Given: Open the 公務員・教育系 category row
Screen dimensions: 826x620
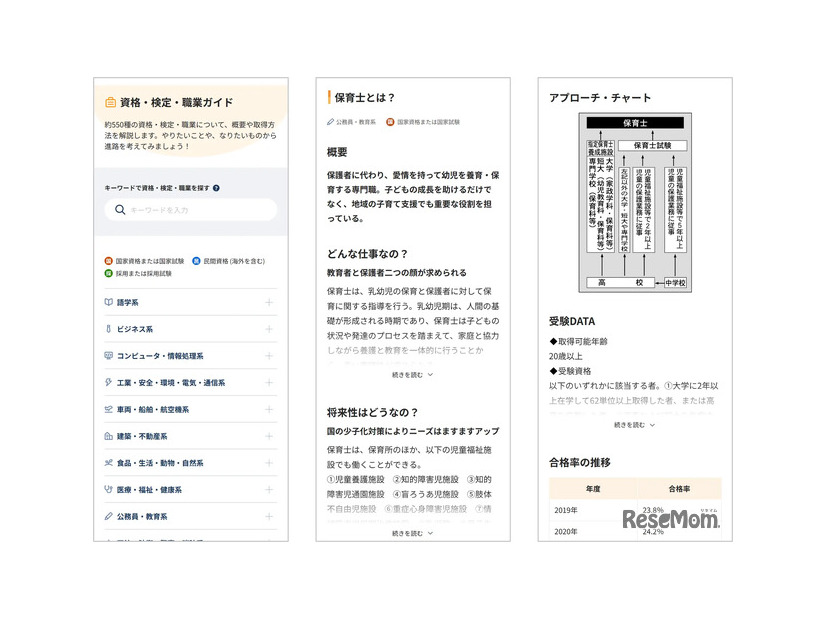Looking at the screenshot, I should click(190, 517).
